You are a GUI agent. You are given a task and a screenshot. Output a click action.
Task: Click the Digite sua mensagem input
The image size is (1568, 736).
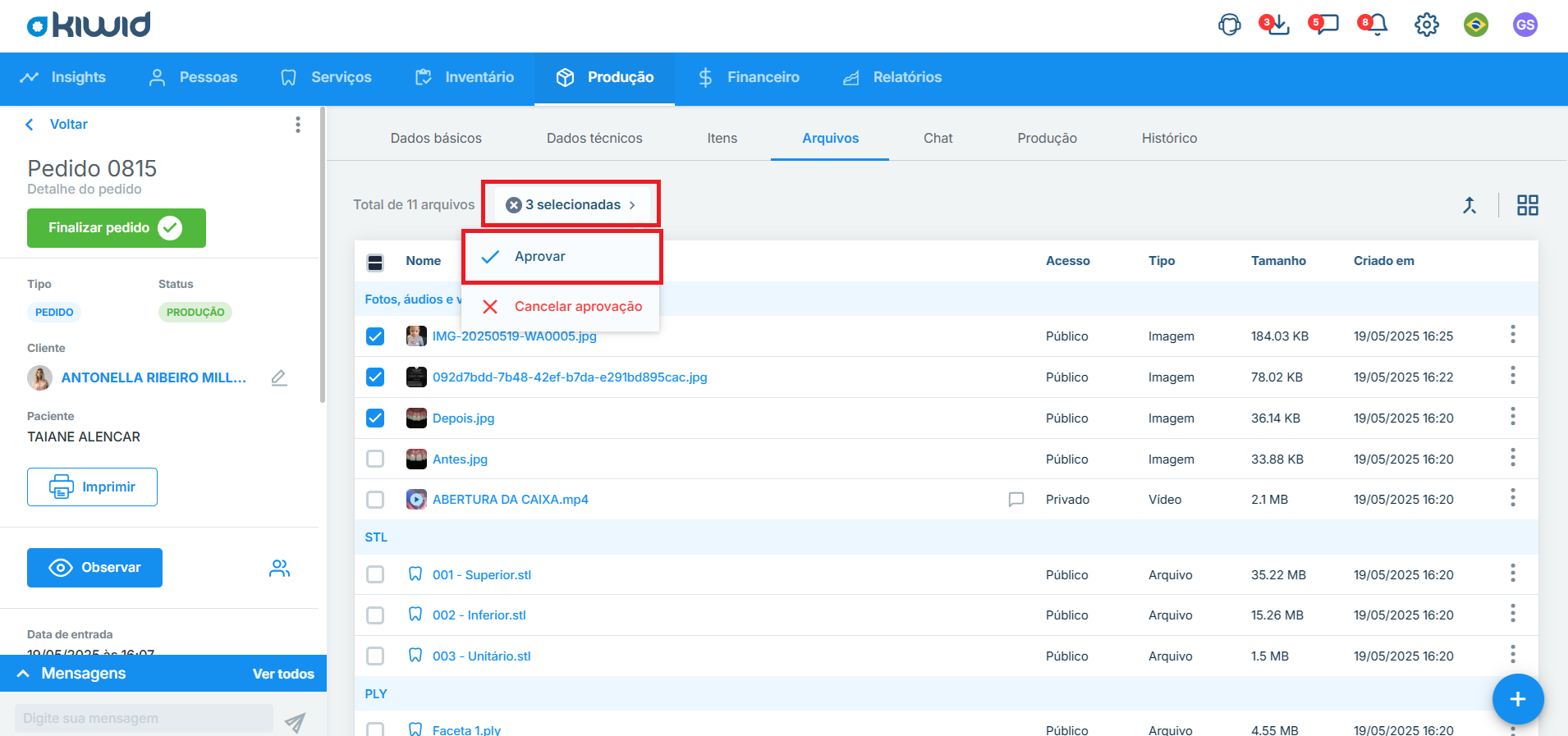(144, 718)
